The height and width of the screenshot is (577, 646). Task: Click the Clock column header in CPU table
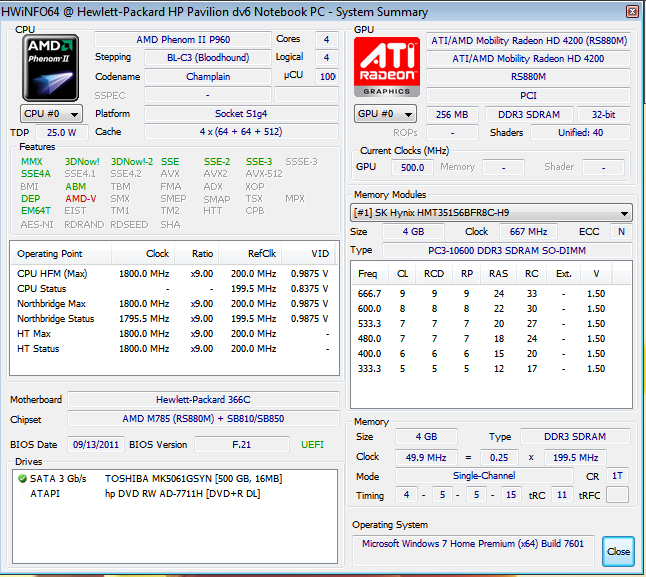point(143,254)
